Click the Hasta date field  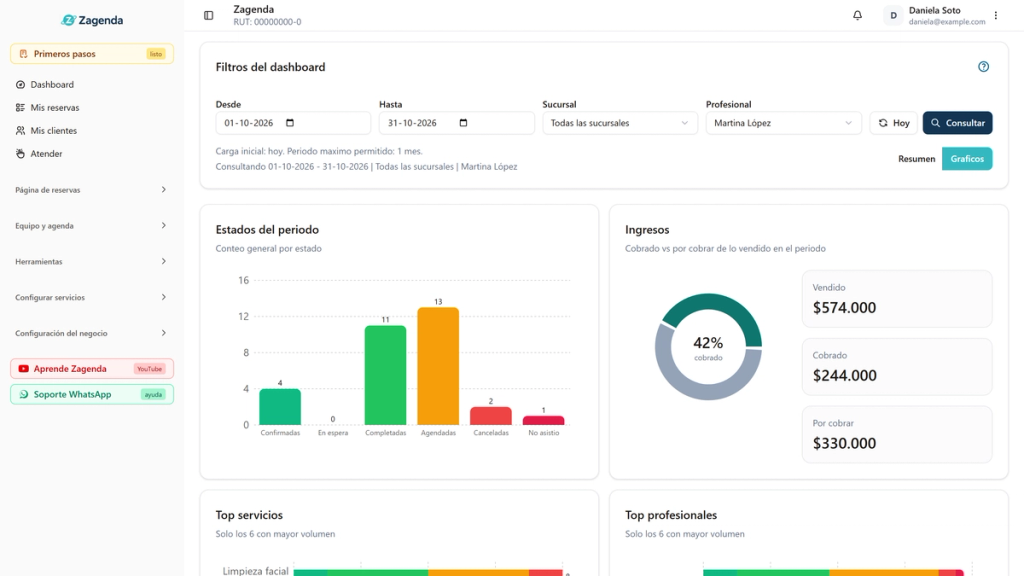click(456, 123)
